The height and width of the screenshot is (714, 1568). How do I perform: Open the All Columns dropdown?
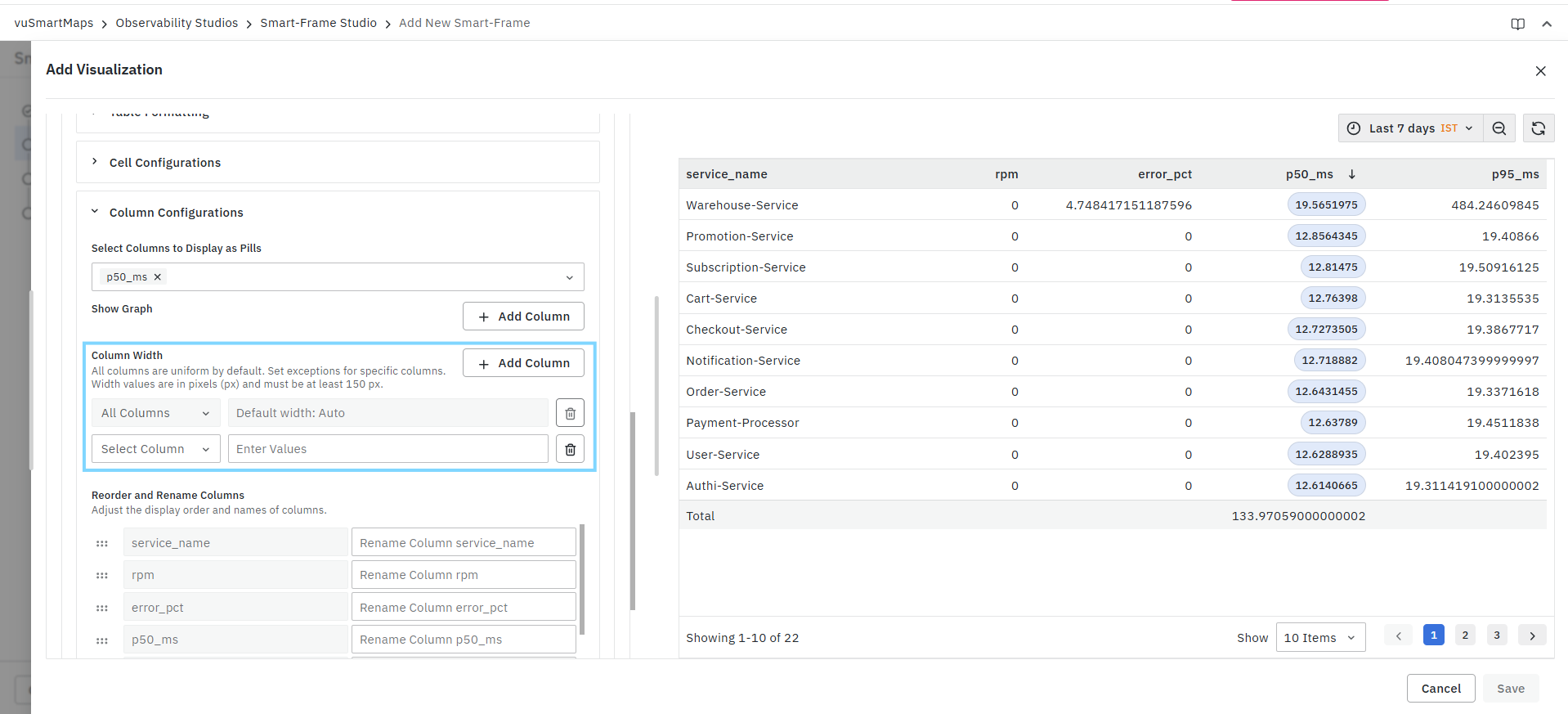tap(155, 413)
